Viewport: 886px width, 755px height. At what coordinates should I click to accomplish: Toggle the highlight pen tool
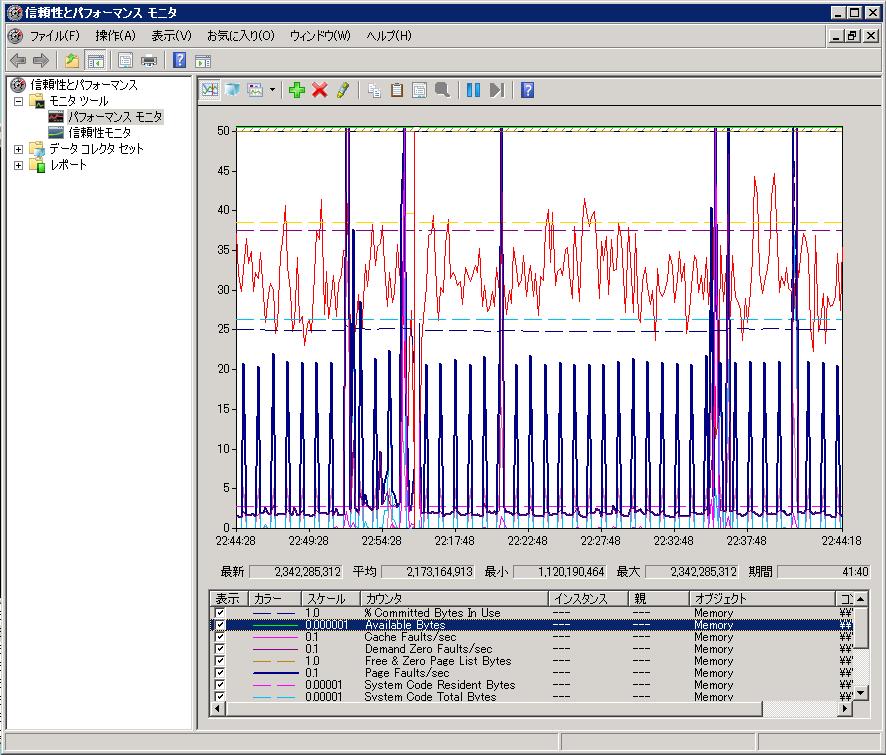pos(343,90)
